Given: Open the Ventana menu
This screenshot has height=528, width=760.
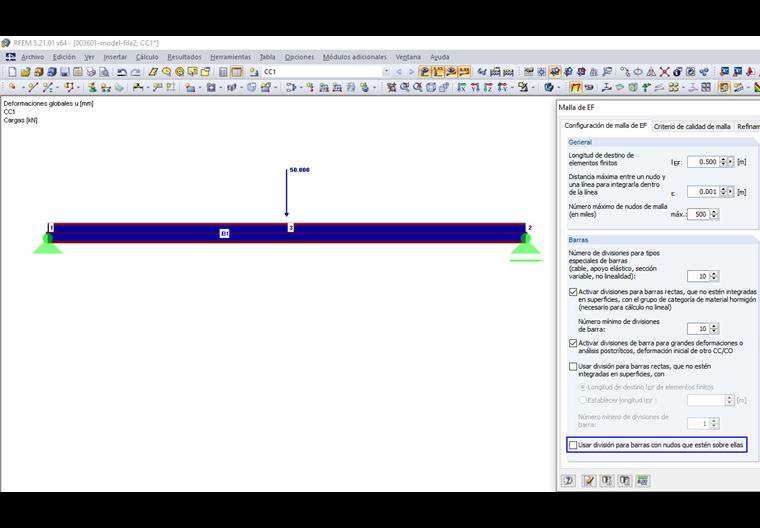Looking at the screenshot, I should 408,57.
